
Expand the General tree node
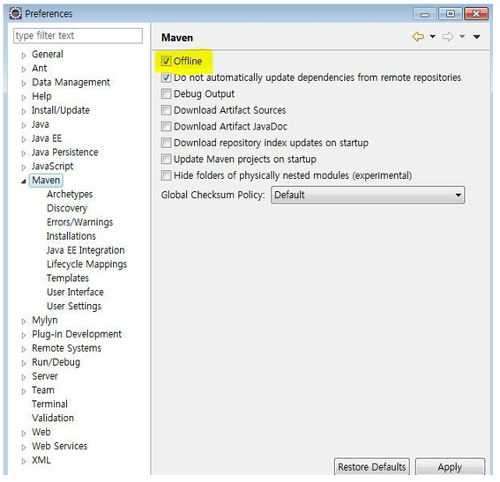[x=24, y=55]
